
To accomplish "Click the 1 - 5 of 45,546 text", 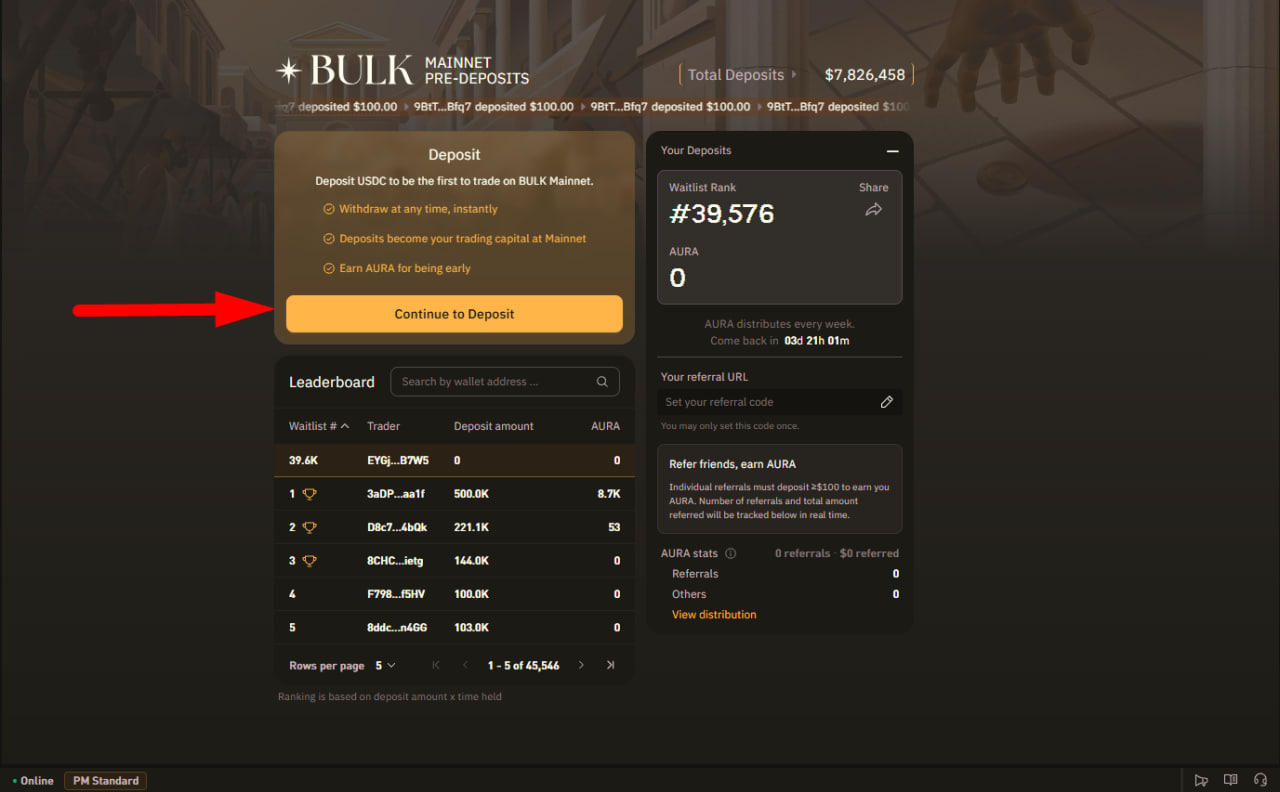I will pos(523,665).
